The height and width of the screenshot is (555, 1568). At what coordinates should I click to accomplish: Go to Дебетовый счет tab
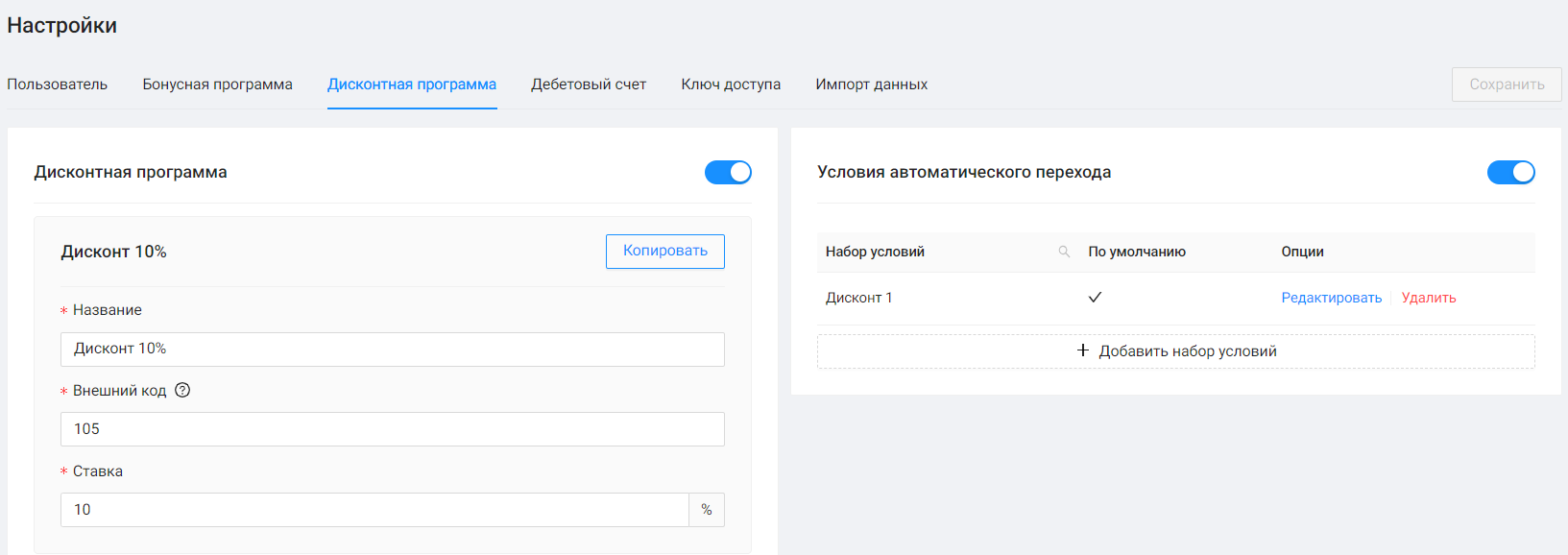pos(589,84)
